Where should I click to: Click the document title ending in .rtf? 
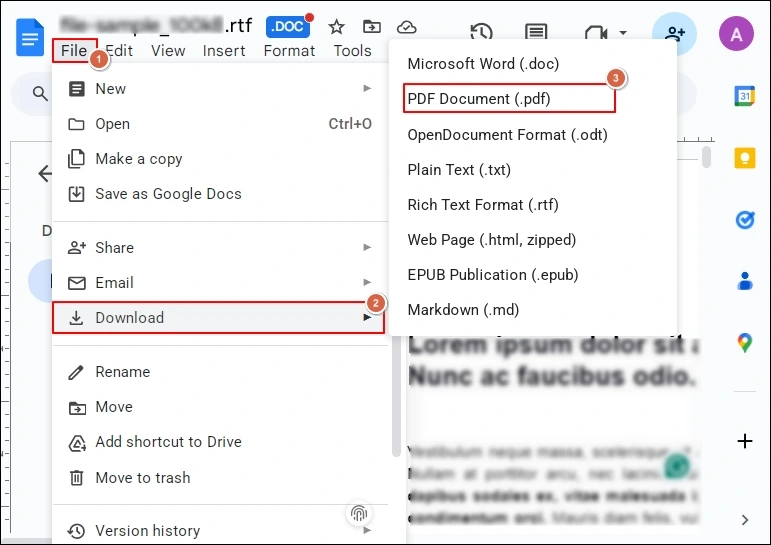(x=156, y=25)
